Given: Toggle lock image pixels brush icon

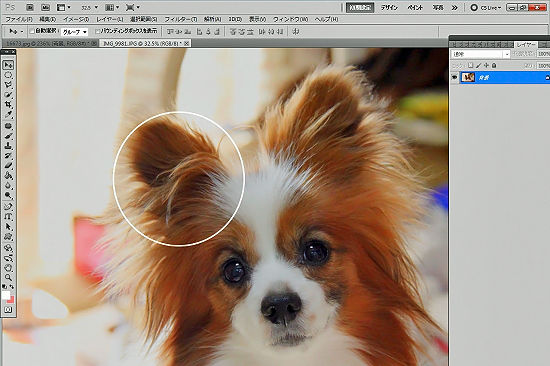Looking at the screenshot, I should [x=478, y=65].
